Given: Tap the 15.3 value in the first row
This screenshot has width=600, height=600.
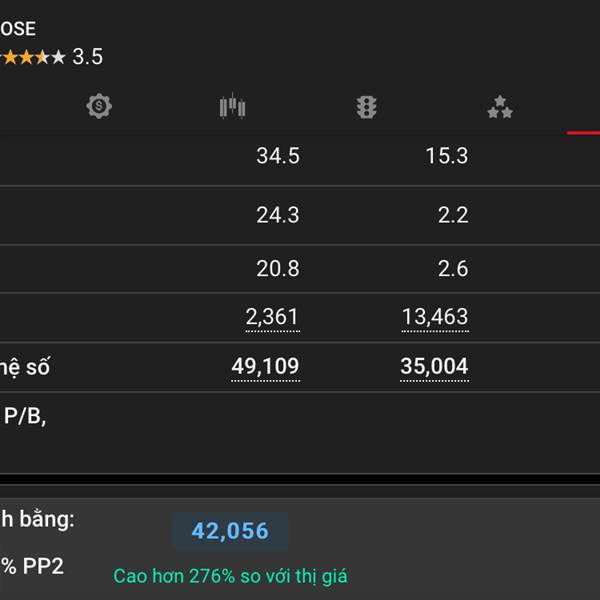Looking at the screenshot, I should pos(447,156).
